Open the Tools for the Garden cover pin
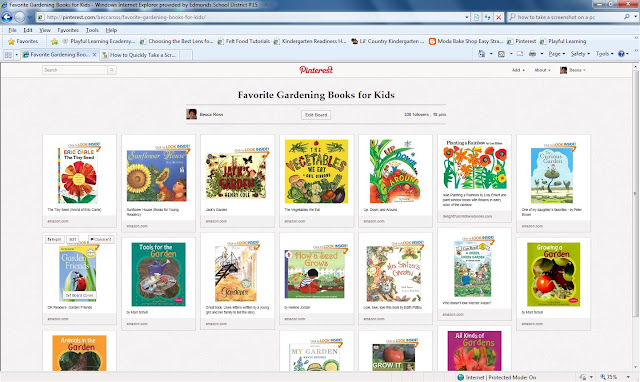The height and width of the screenshot is (382, 640). tap(158, 274)
